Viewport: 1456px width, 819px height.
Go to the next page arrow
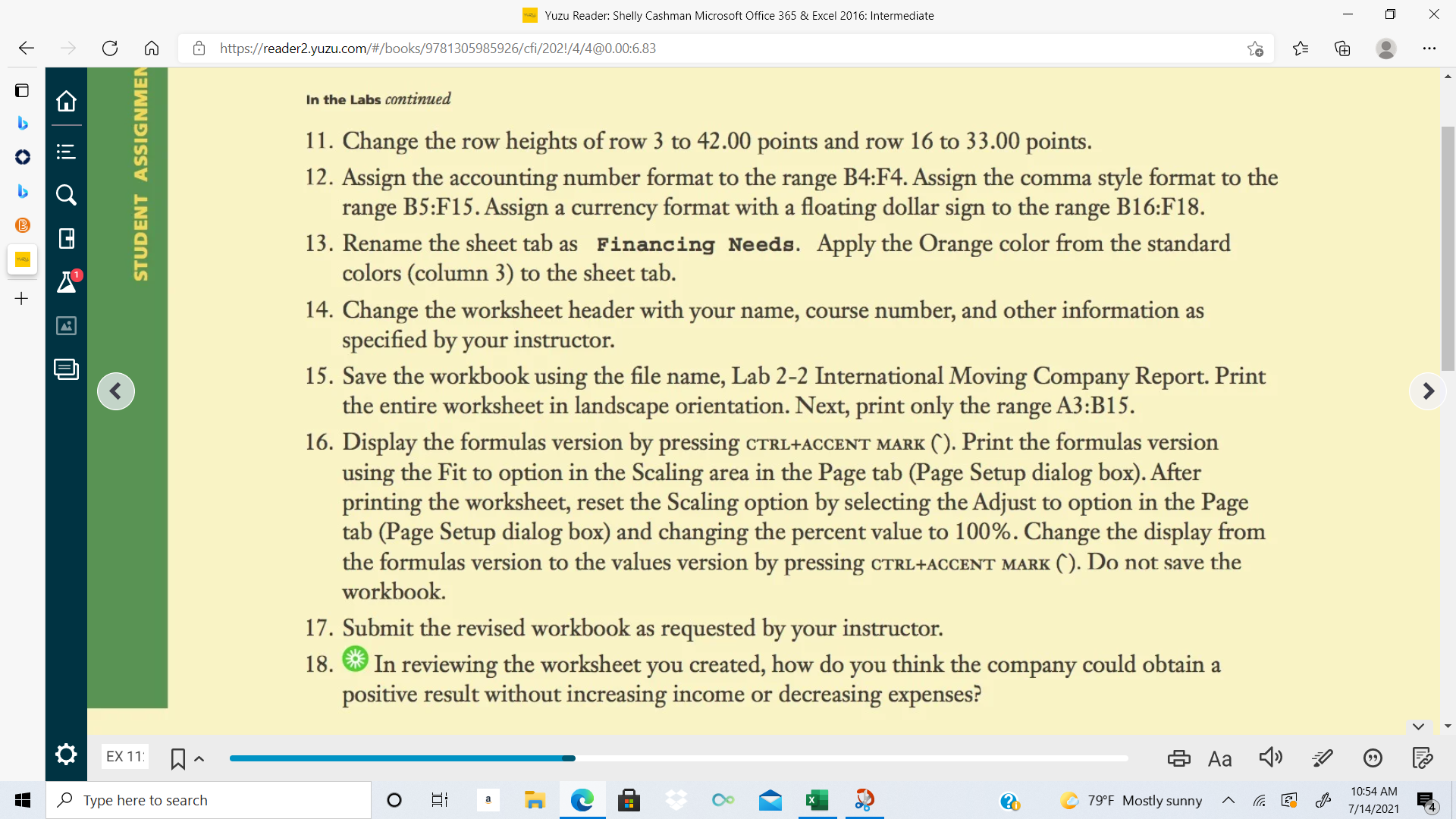[x=1428, y=391]
